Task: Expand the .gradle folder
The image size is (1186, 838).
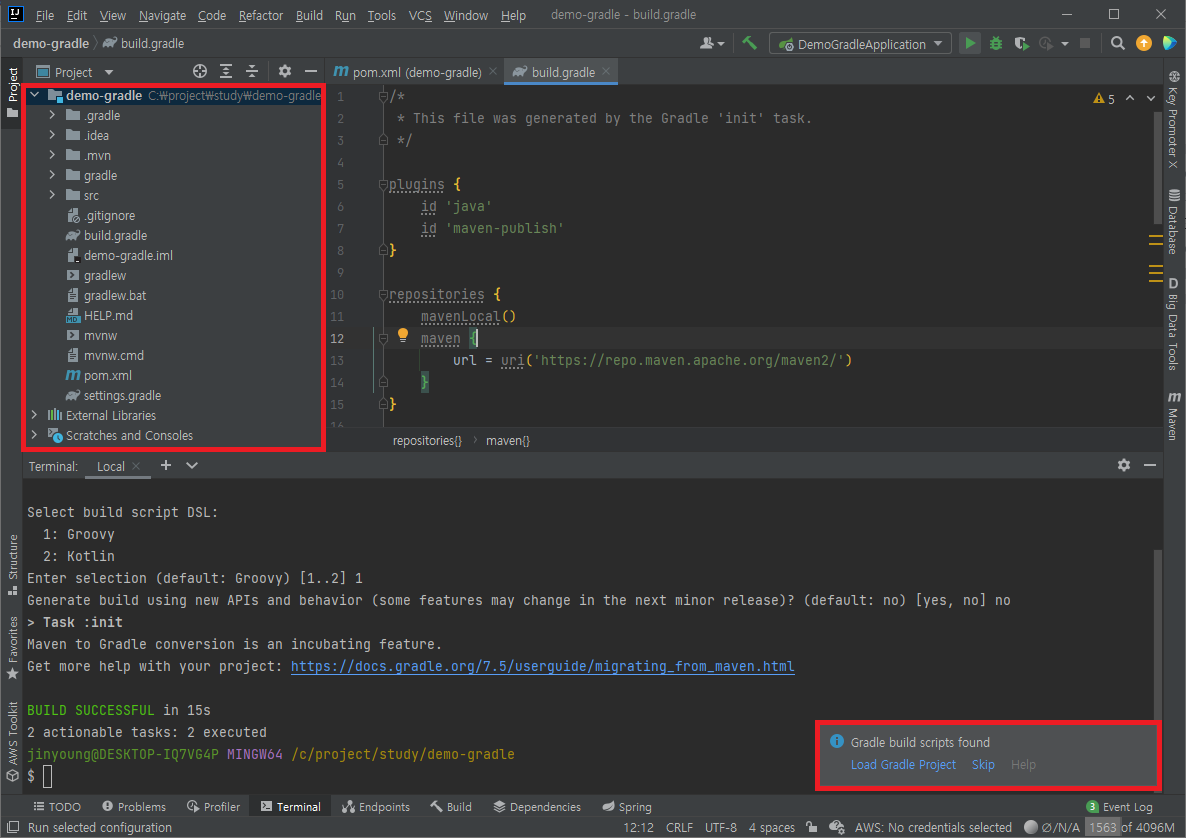Action: 52,115
